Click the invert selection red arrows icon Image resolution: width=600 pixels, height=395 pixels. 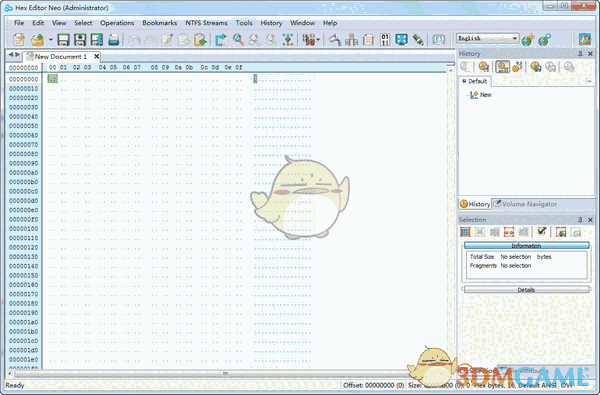pyautogui.click(x=509, y=232)
